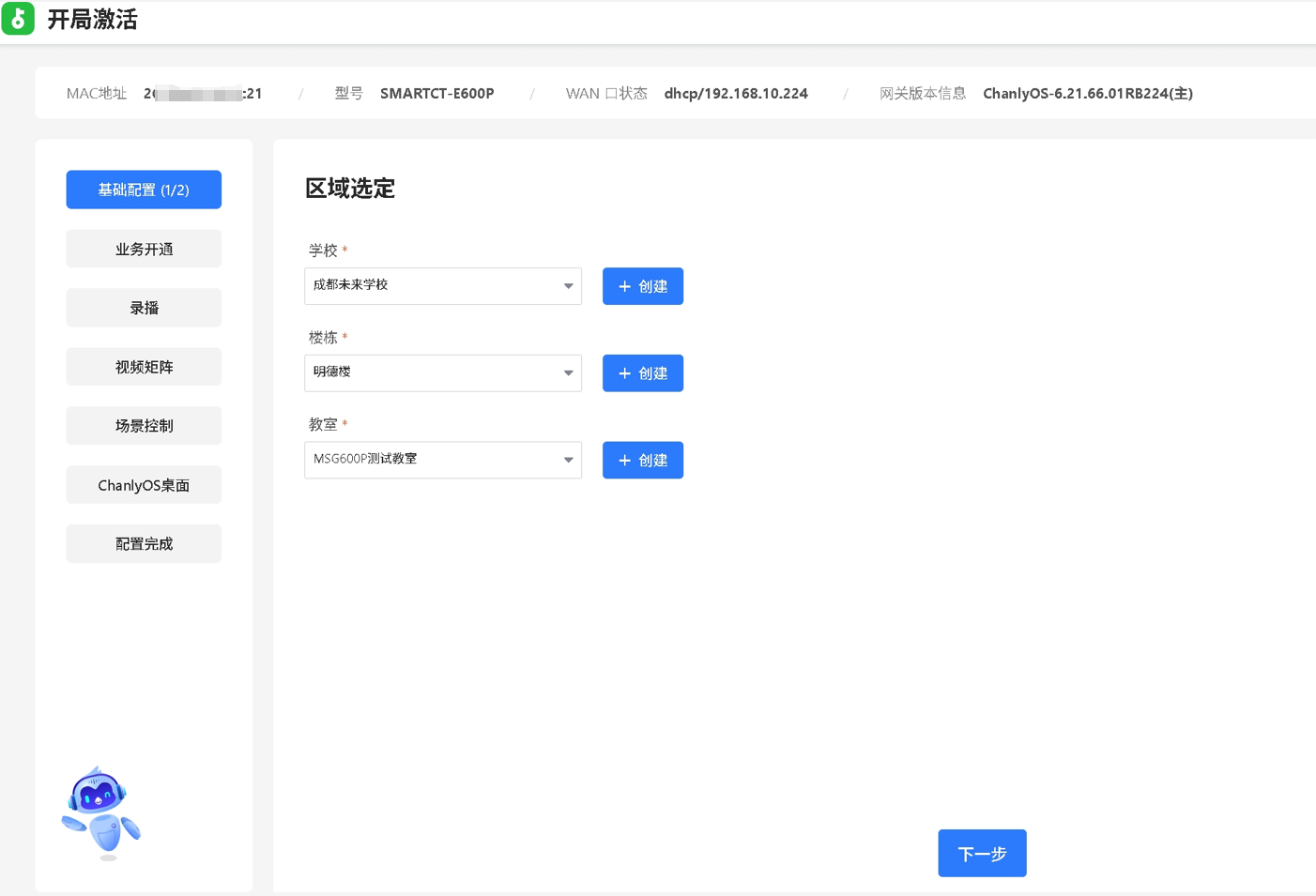Select the 基础配置 (1/2) step

(144, 190)
